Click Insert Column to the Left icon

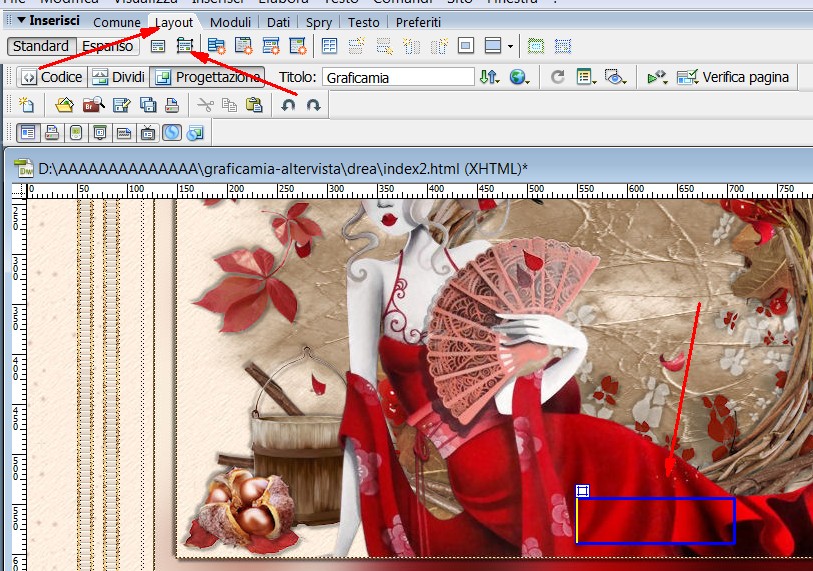coord(412,46)
